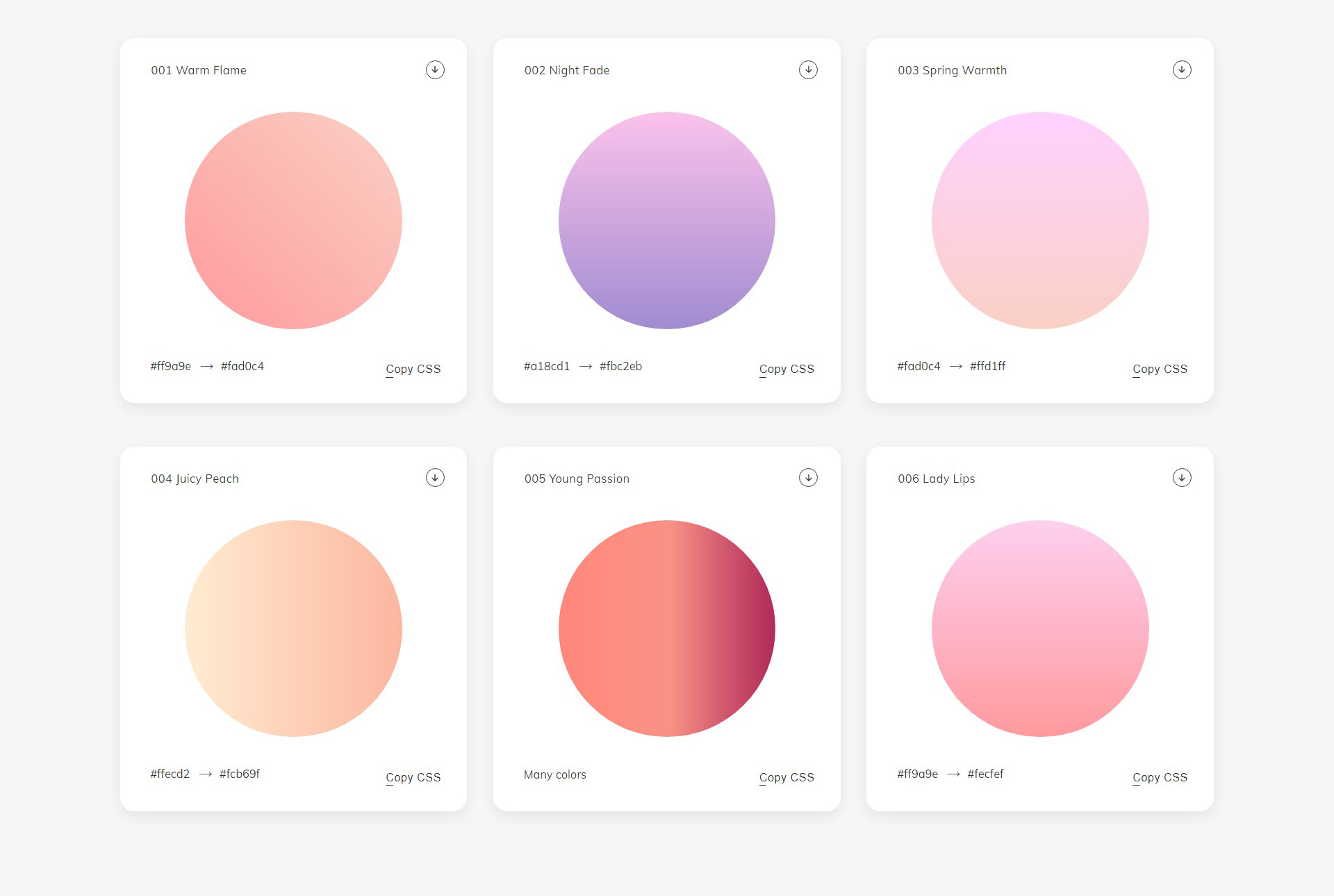1334x896 pixels.
Task: Download the Warm Flame gradient
Action: point(435,69)
